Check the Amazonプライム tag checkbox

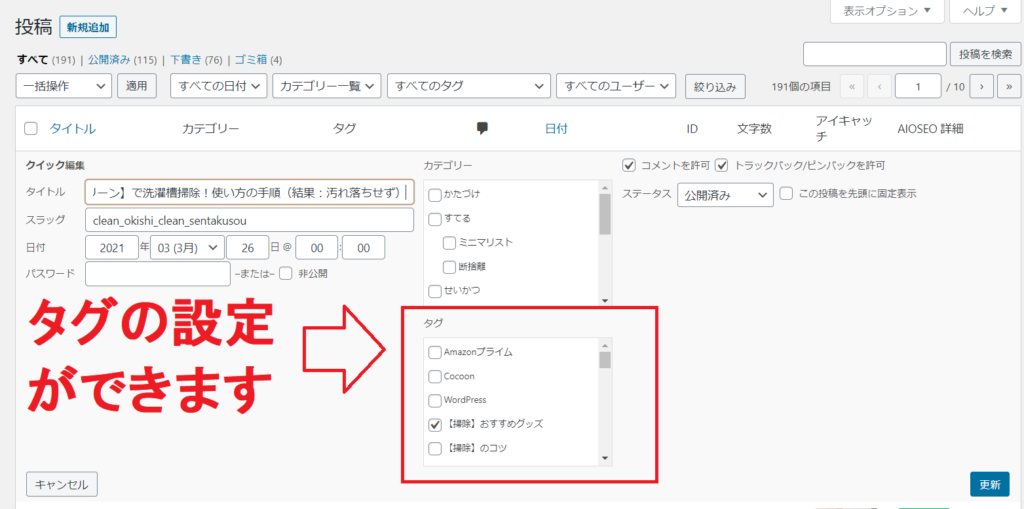[434, 352]
